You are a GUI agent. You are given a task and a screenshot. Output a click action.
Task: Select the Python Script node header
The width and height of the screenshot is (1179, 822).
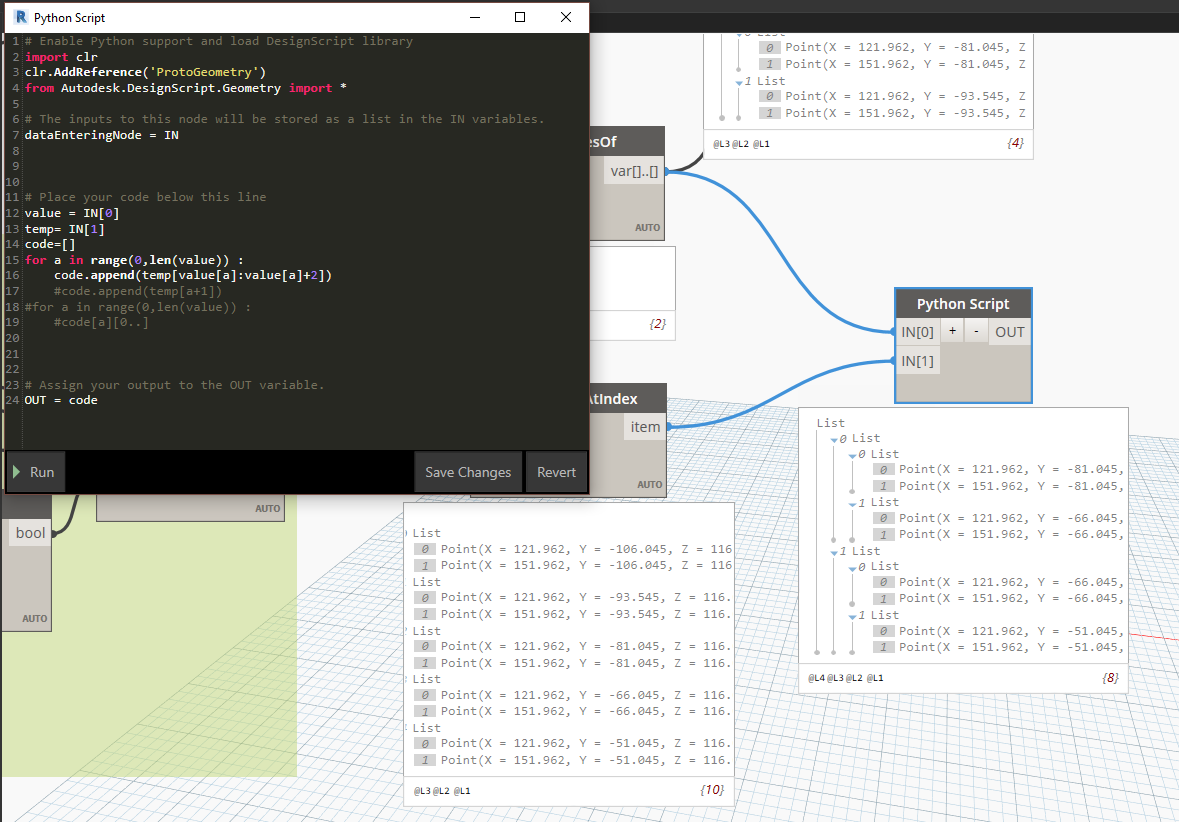963,304
